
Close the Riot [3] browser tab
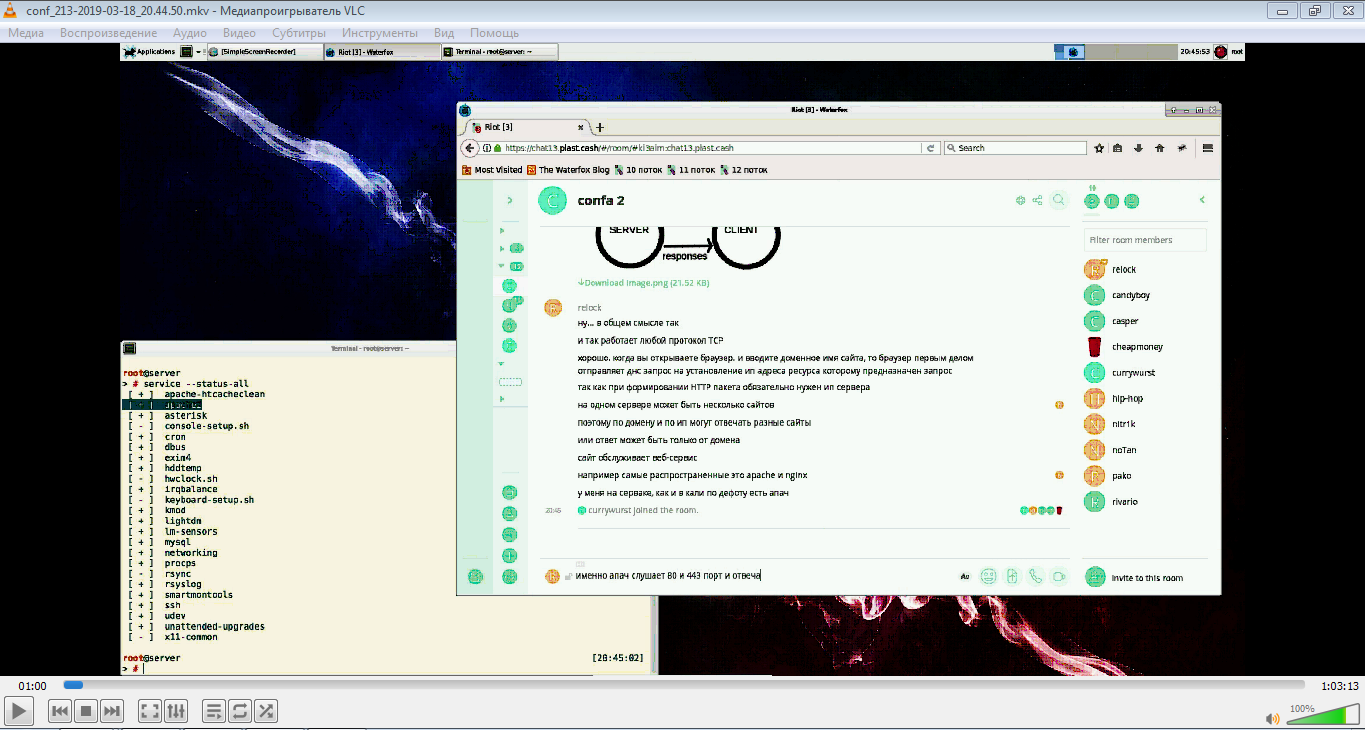tap(582, 127)
